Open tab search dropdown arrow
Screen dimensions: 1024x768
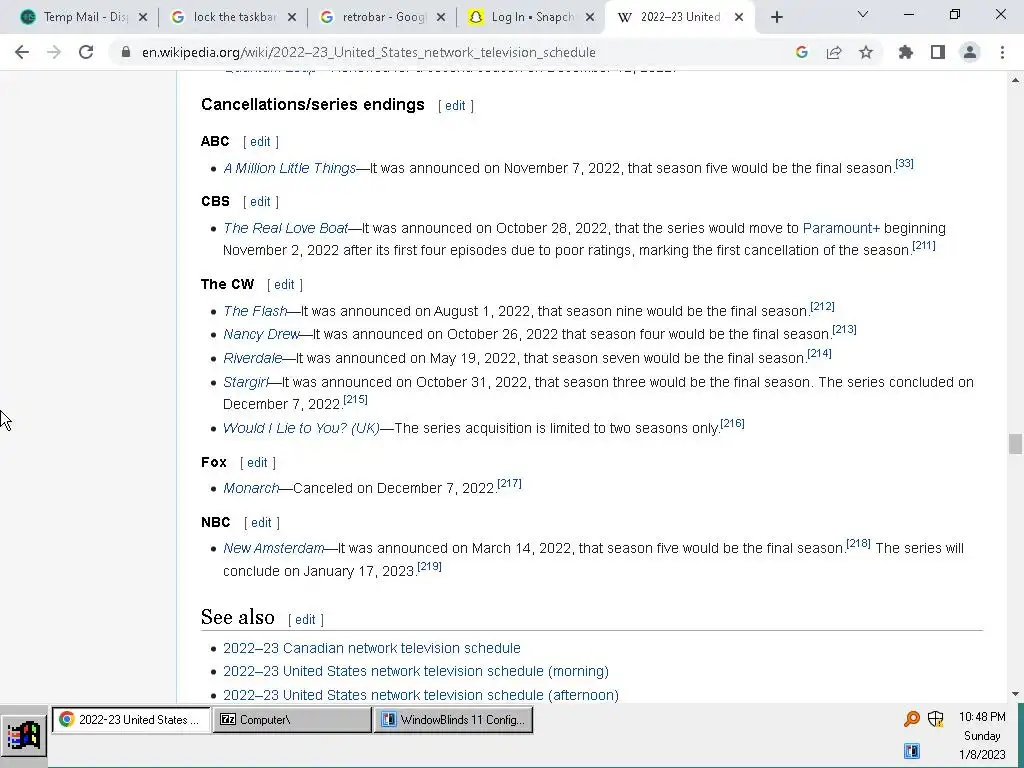863,14
